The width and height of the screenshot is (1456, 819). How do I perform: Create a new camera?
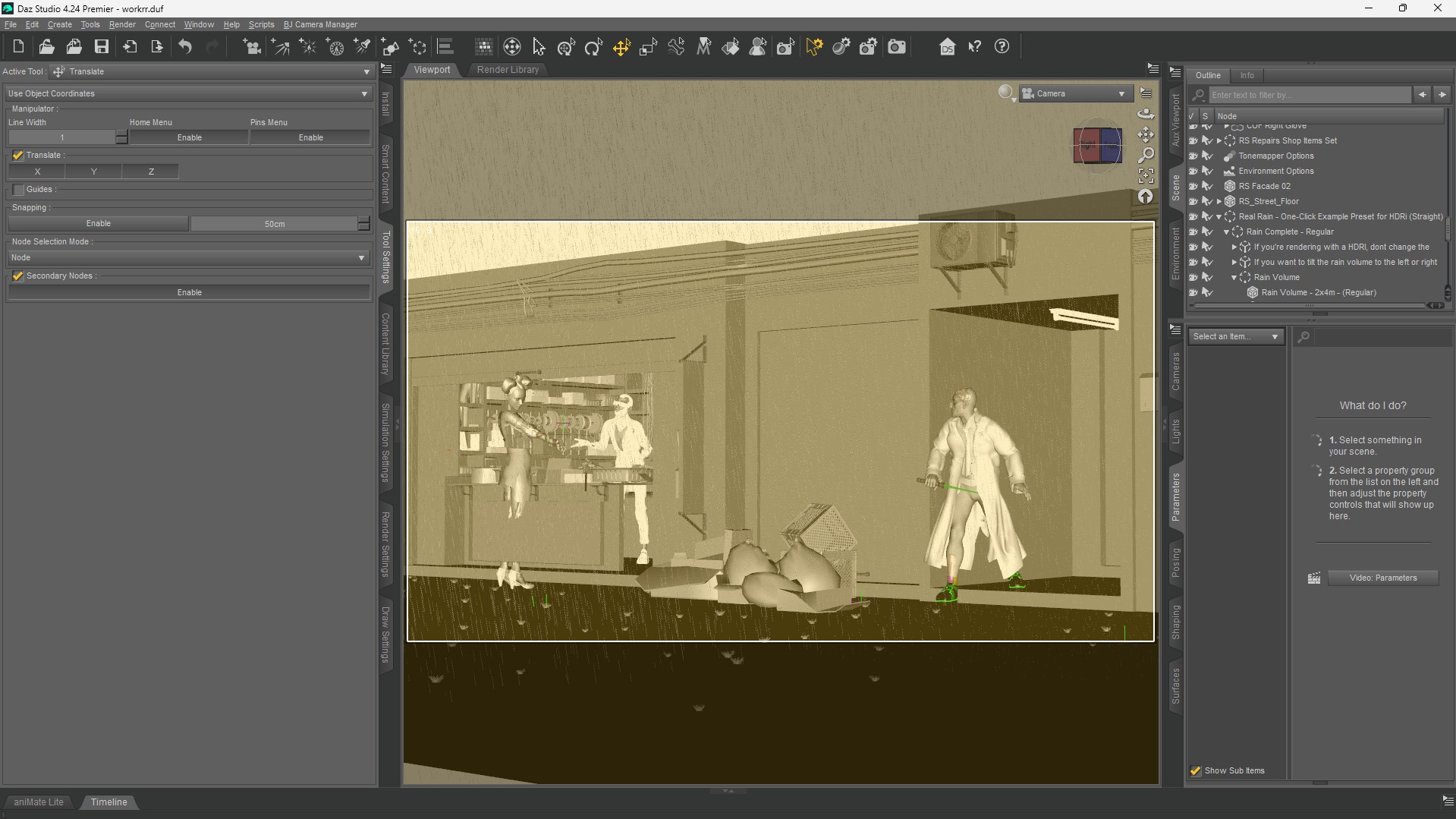tap(251, 47)
